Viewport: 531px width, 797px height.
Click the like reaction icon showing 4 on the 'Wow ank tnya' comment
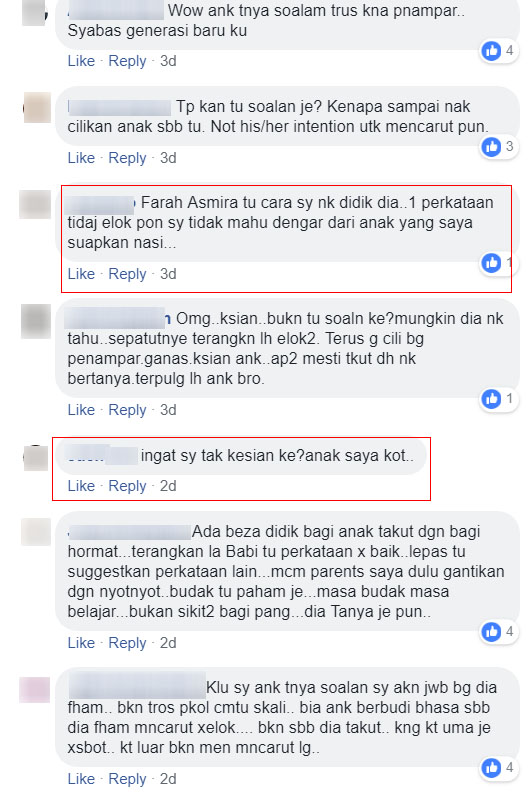491,51
